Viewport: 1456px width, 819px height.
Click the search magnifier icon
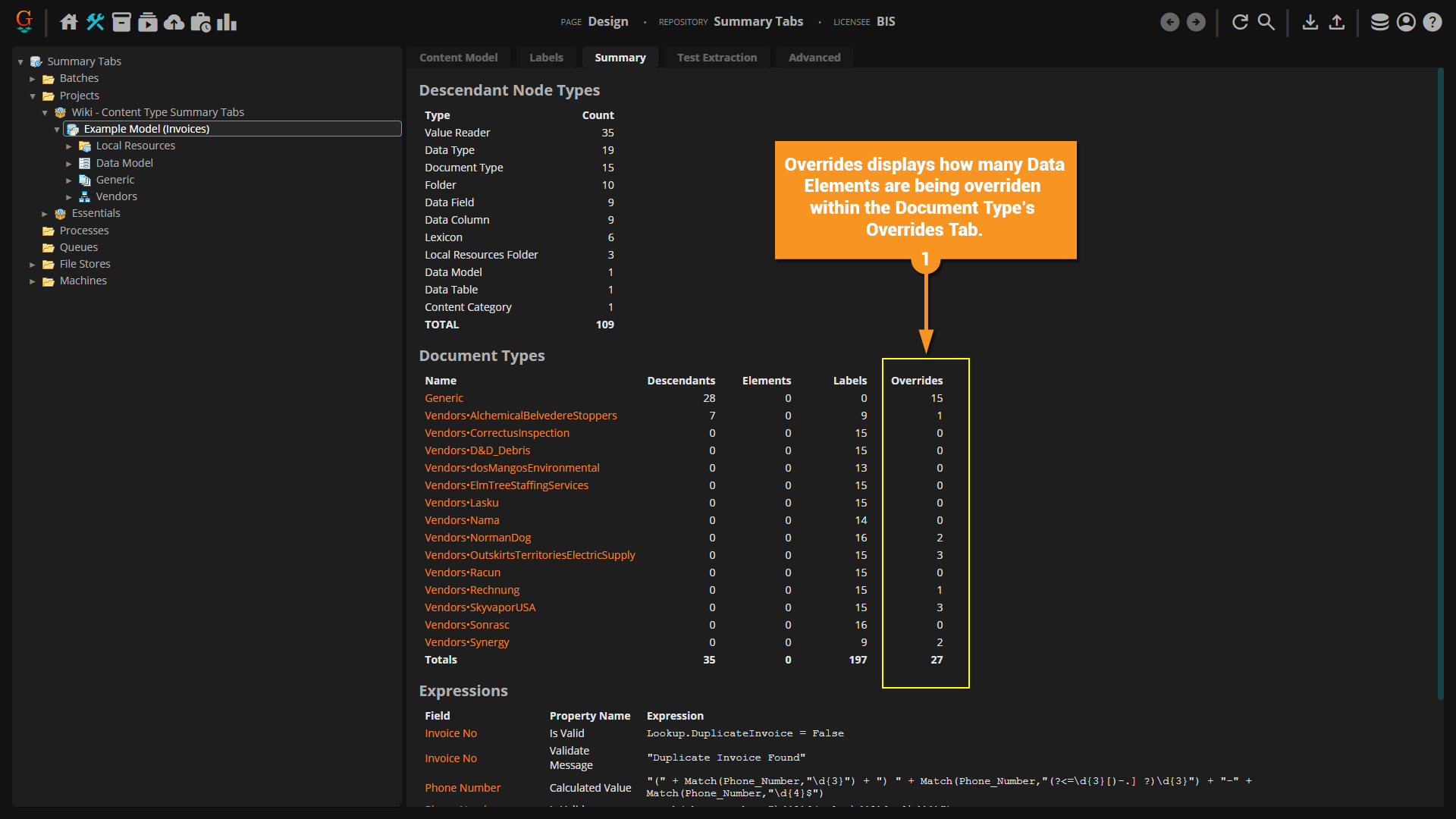(1266, 22)
